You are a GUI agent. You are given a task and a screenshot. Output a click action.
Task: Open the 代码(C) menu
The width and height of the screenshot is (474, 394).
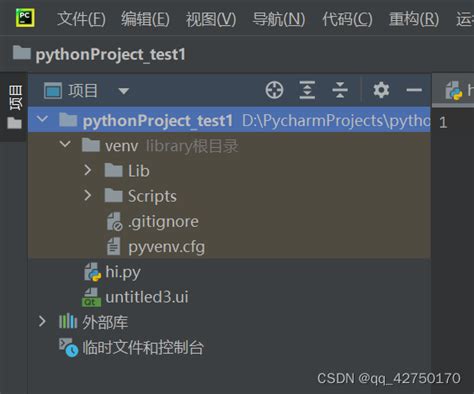point(347,19)
